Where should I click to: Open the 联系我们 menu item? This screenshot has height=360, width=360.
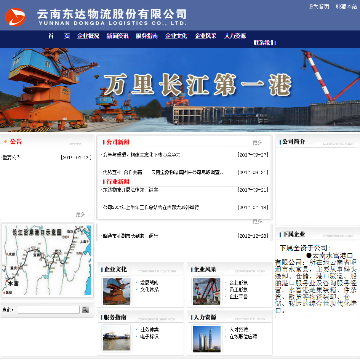click(x=265, y=43)
